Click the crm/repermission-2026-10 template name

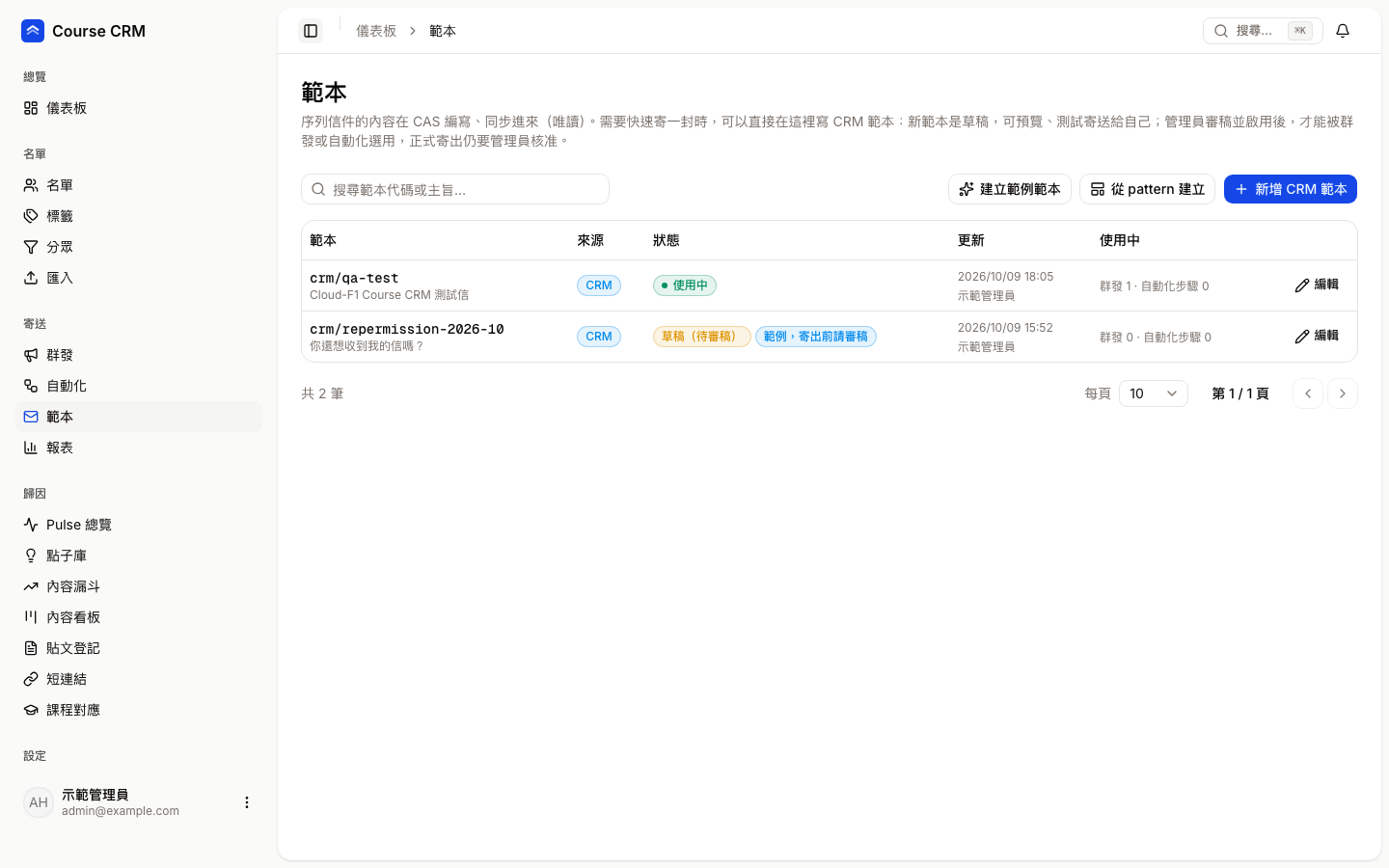(407, 329)
